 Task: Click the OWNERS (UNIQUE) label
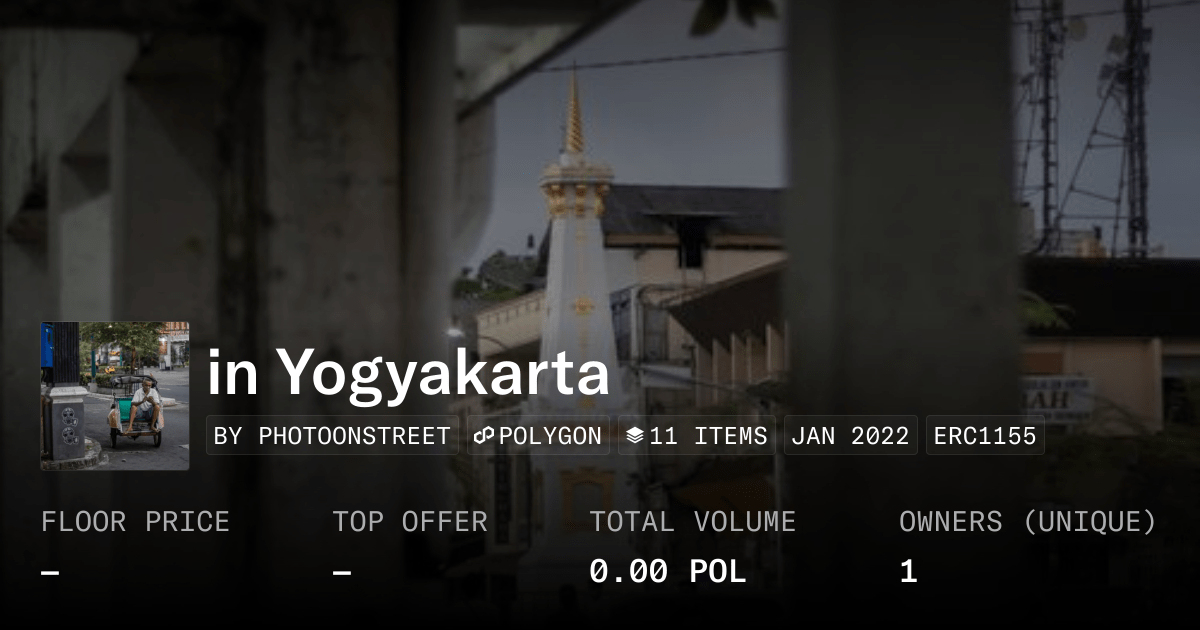[x=1028, y=522]
